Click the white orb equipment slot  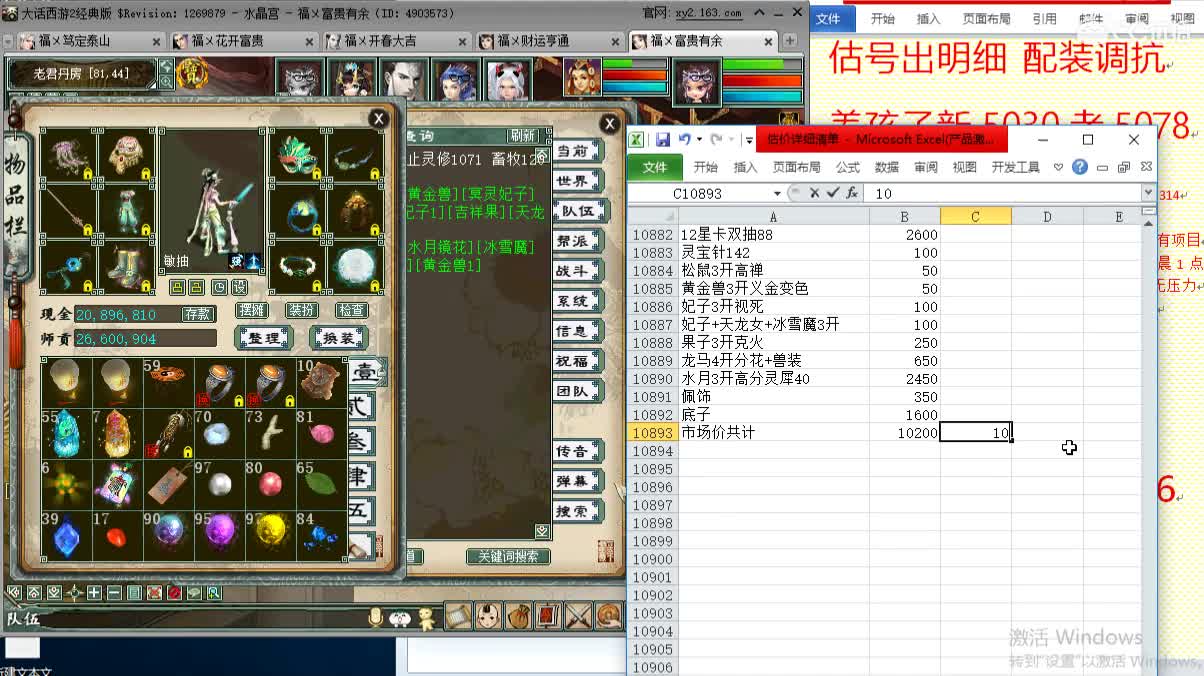coord(355,268)
